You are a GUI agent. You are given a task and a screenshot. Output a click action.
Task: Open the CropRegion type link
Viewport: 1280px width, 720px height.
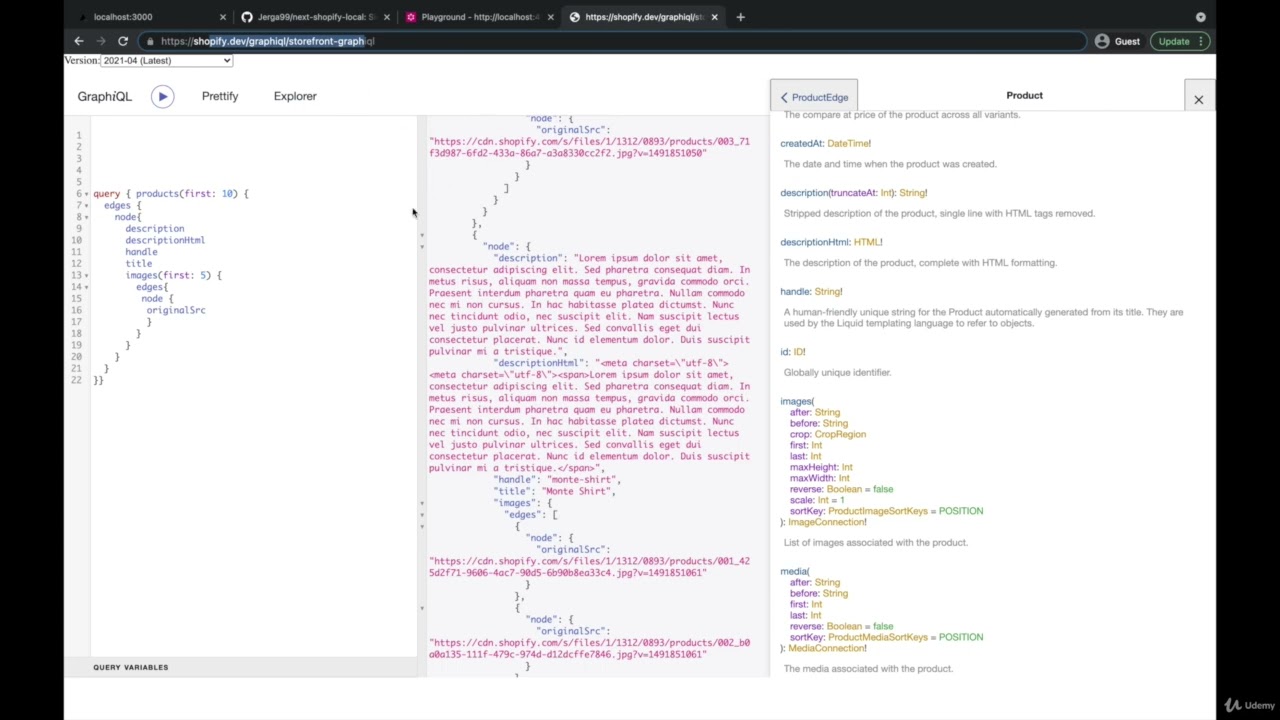click(x=840, y=434)
